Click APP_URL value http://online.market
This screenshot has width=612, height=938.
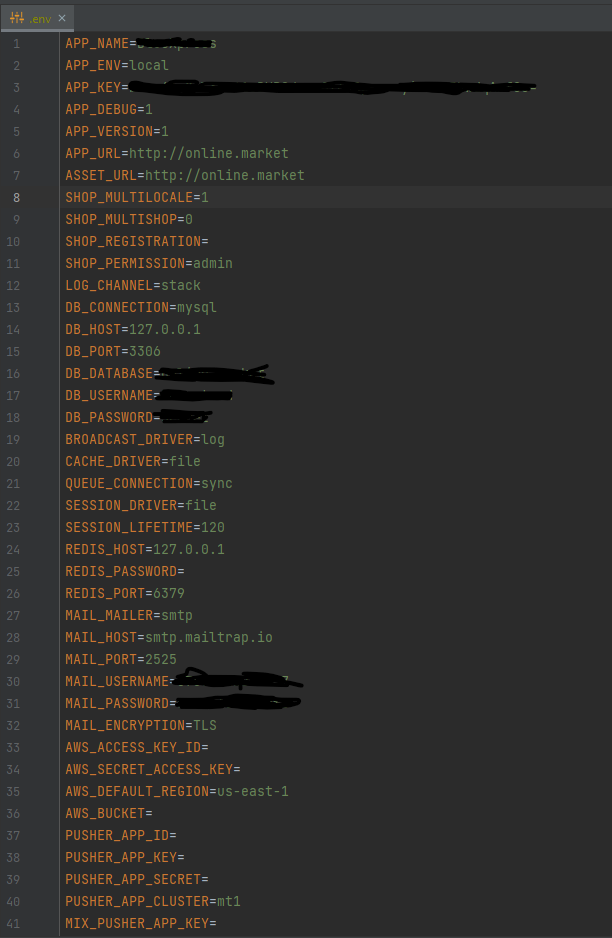209,154
